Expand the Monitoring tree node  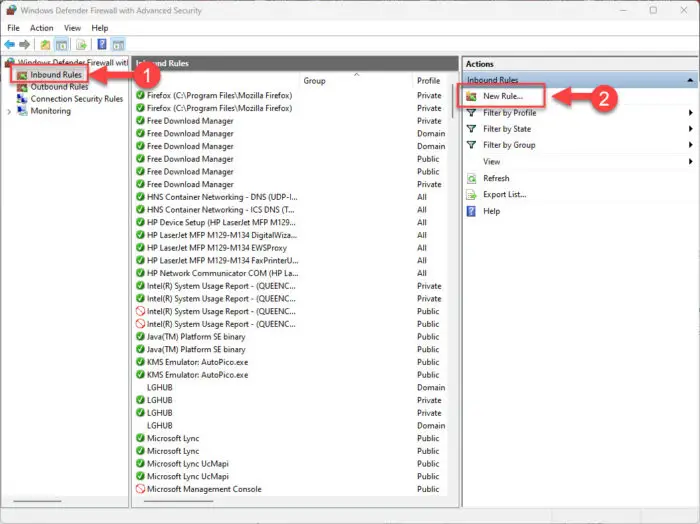click(9, 112)
